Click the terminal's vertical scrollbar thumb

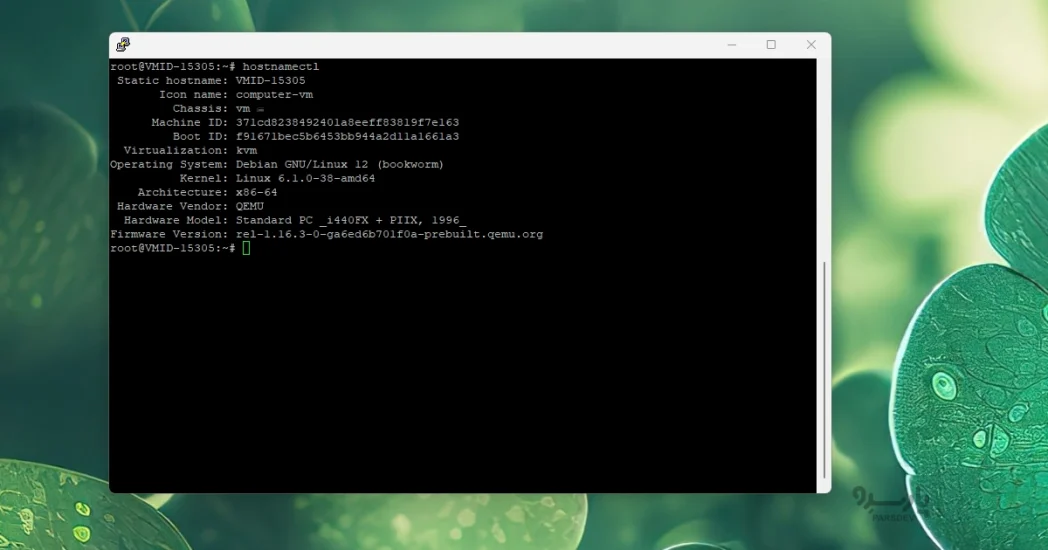tap(824, 368)
